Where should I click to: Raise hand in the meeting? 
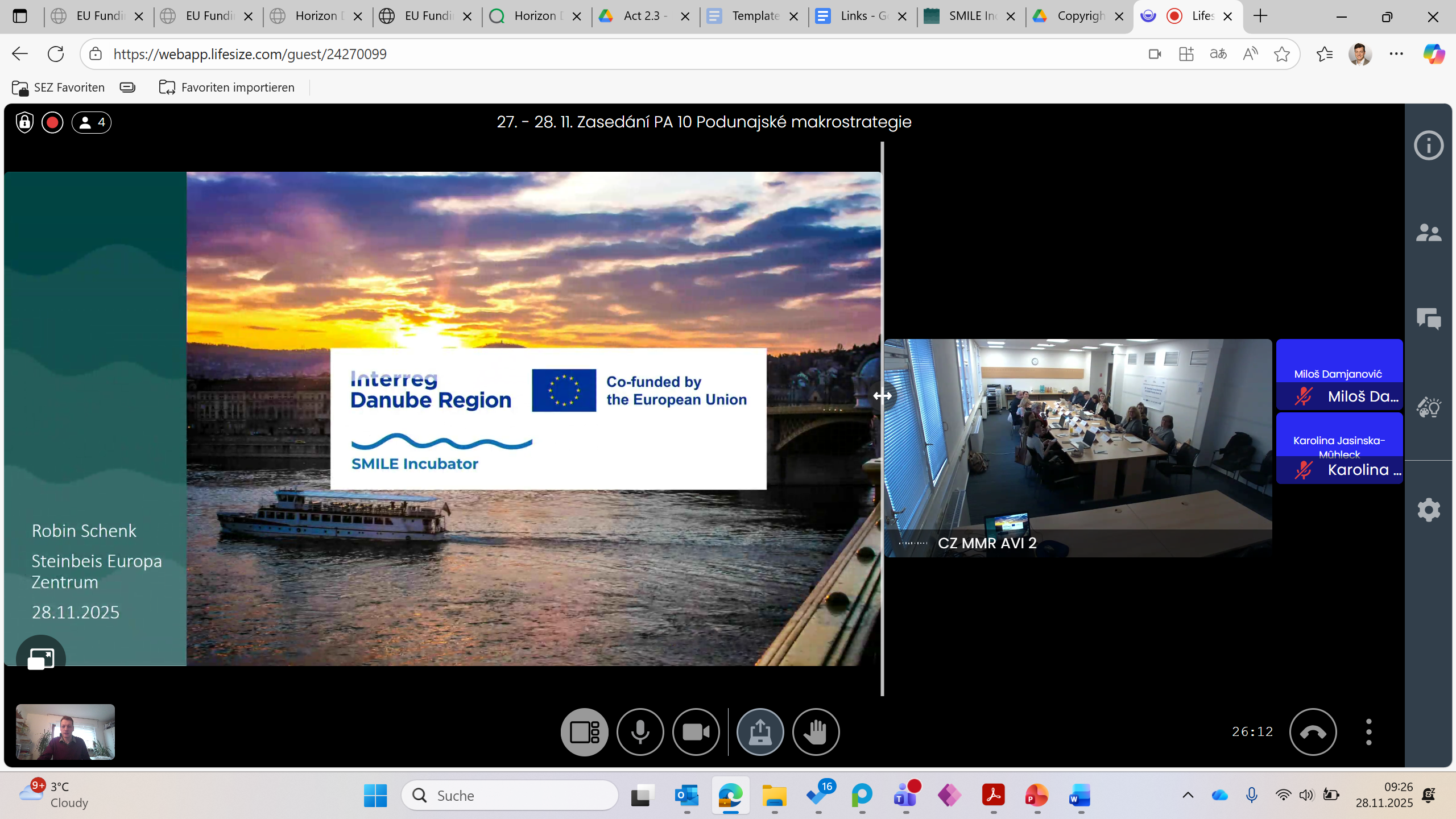pos(816,732)
